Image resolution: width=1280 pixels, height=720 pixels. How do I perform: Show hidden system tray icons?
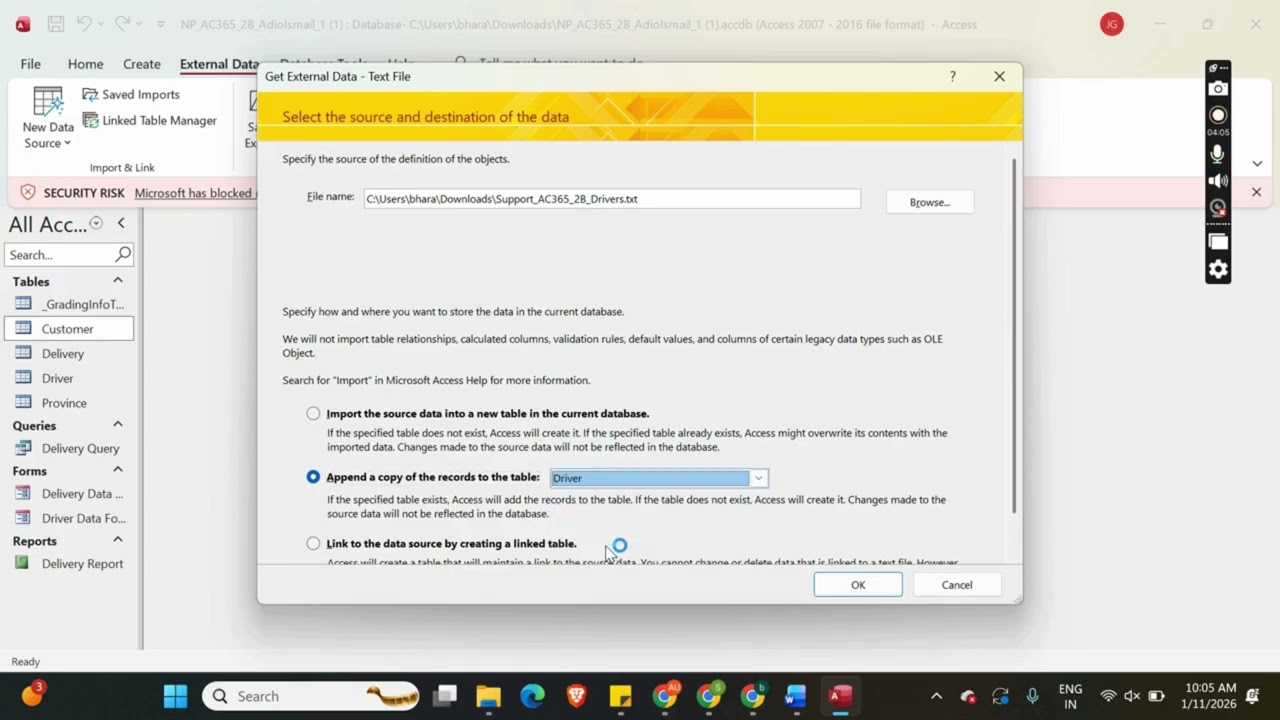tap(936, 696)
